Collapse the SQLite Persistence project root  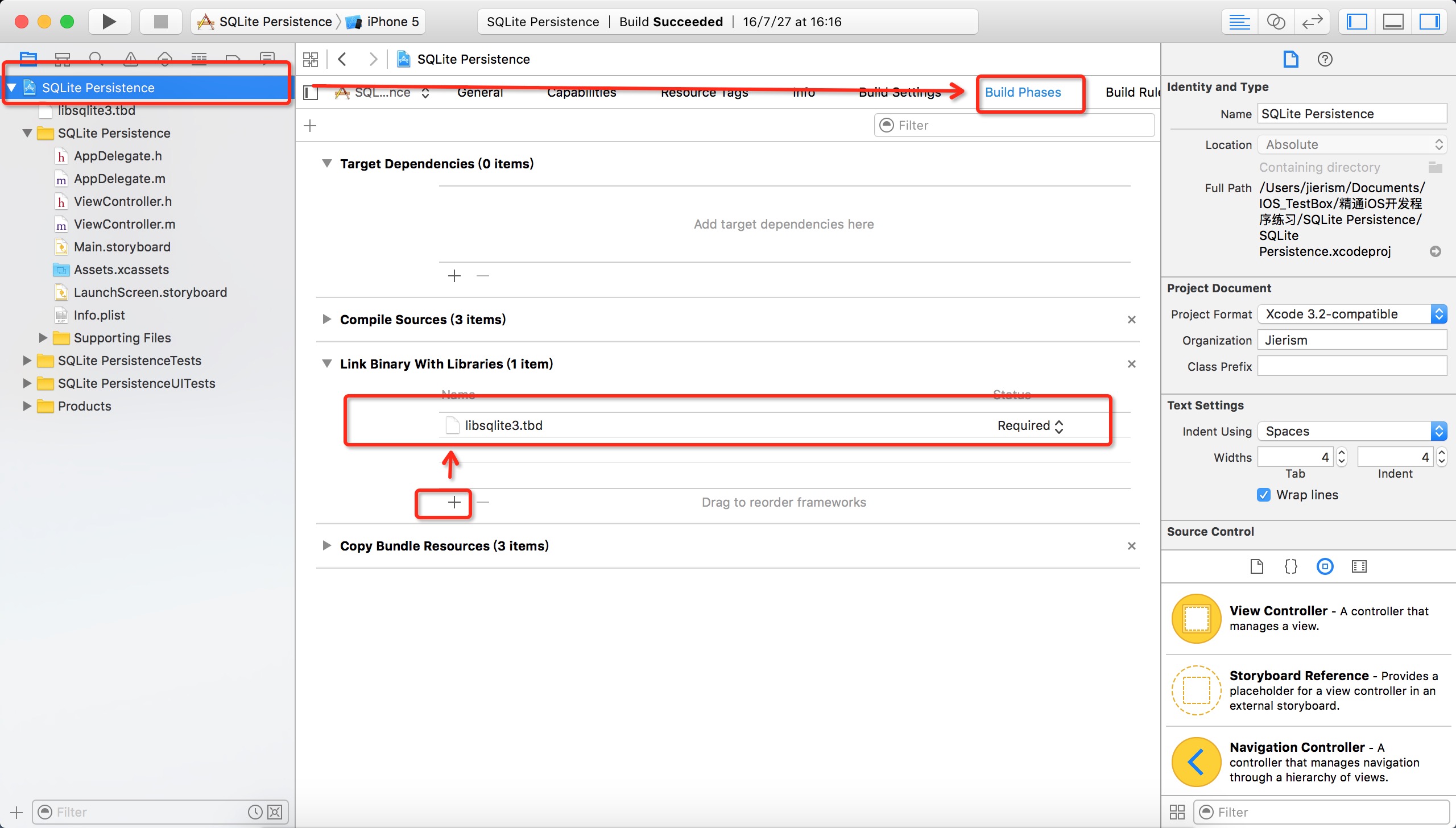(11, 88)
